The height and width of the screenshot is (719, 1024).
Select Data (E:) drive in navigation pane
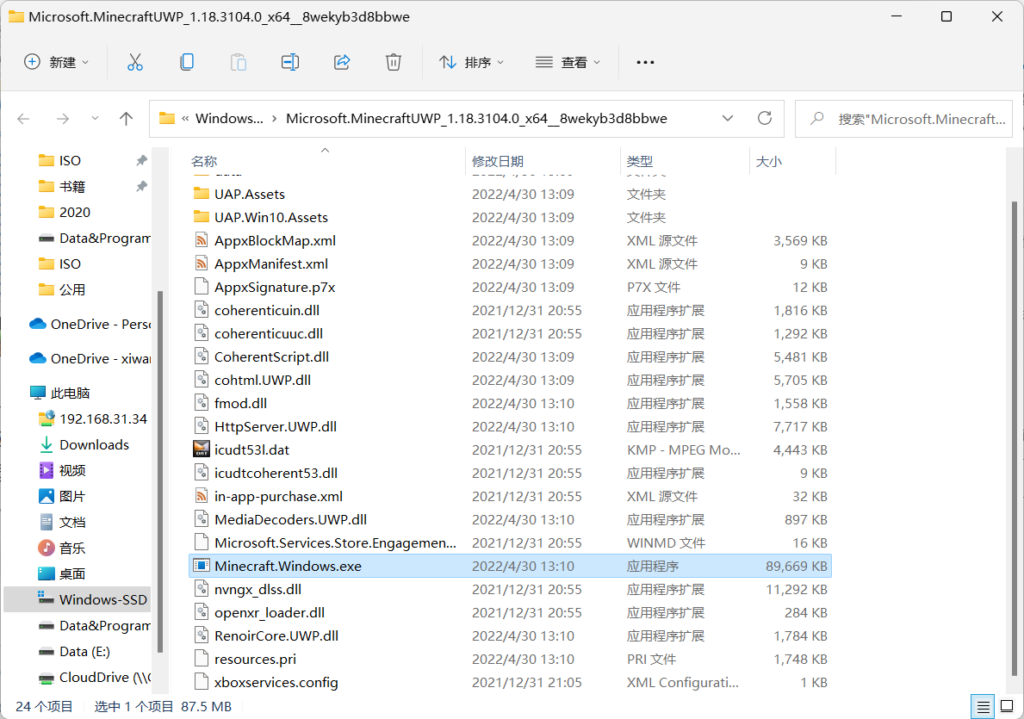click(84, 652)
